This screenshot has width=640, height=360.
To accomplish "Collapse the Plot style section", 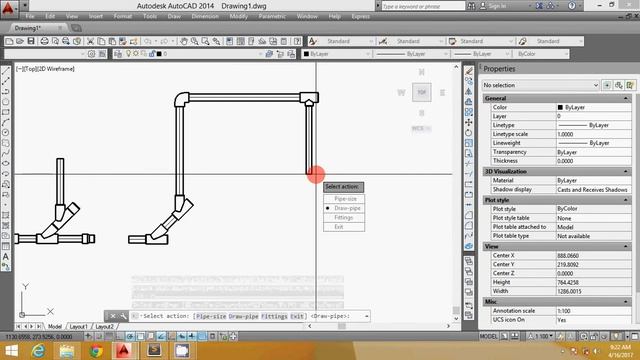I will coord(625,200).
